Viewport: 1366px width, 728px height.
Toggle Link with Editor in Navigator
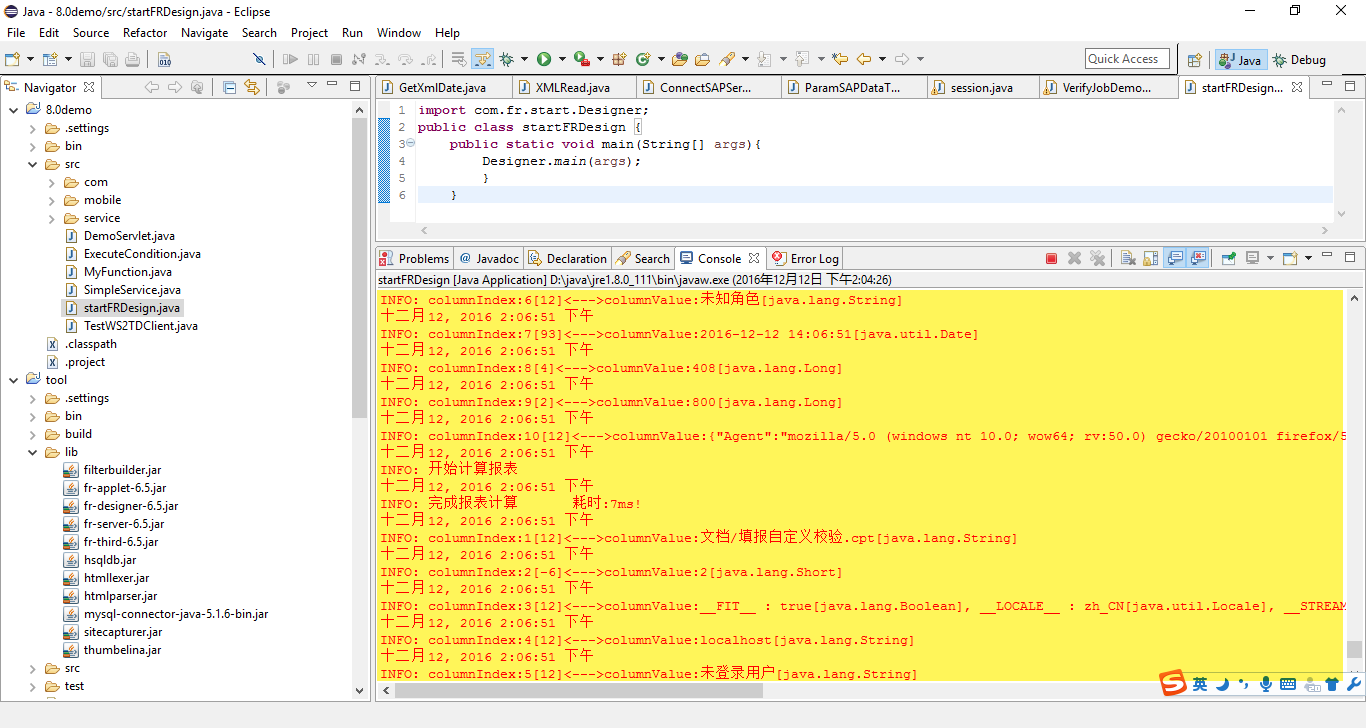tap(252, 87)
